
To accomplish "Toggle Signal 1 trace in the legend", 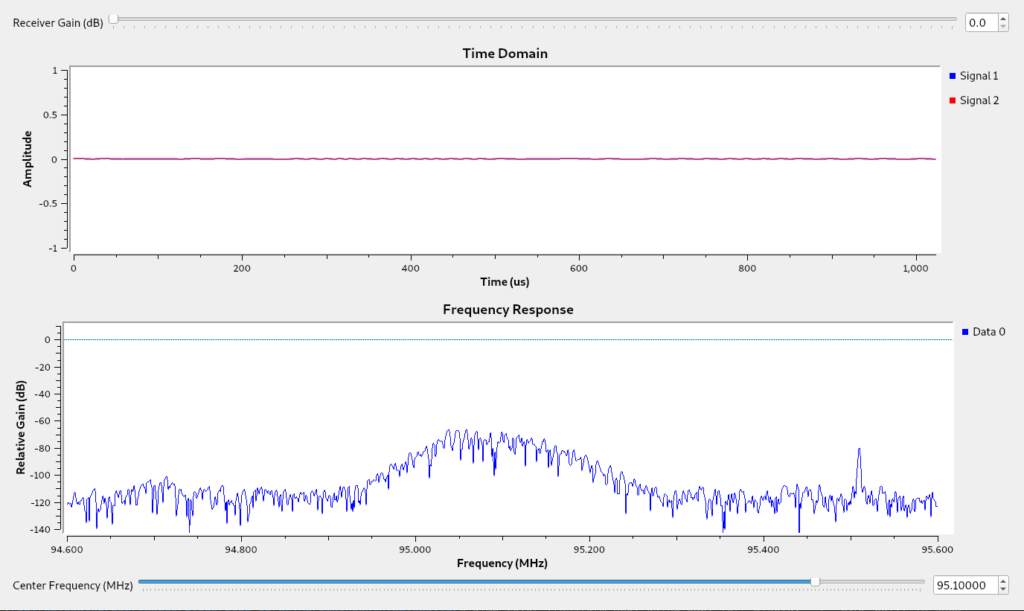I will click(973, 76).
